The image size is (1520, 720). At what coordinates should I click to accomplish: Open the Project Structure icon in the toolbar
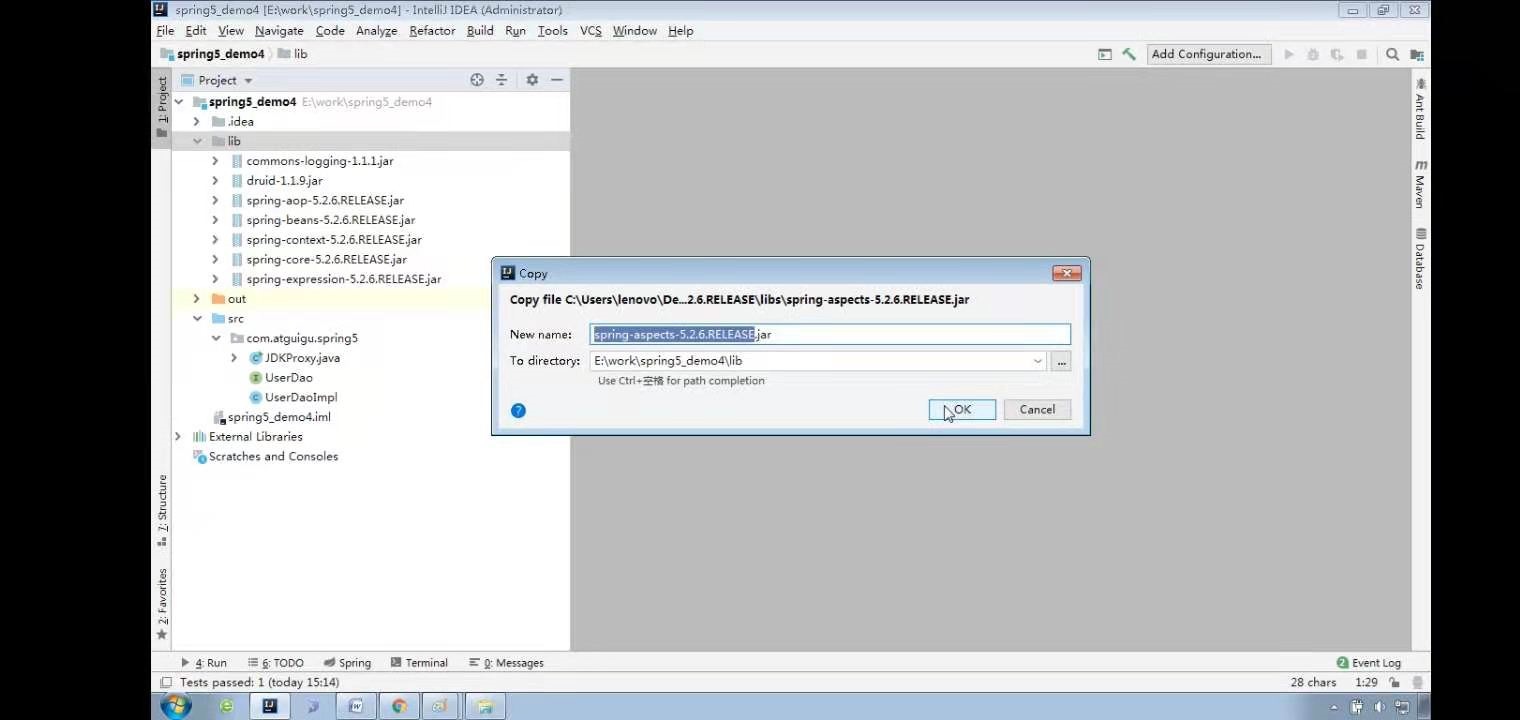1417,54
